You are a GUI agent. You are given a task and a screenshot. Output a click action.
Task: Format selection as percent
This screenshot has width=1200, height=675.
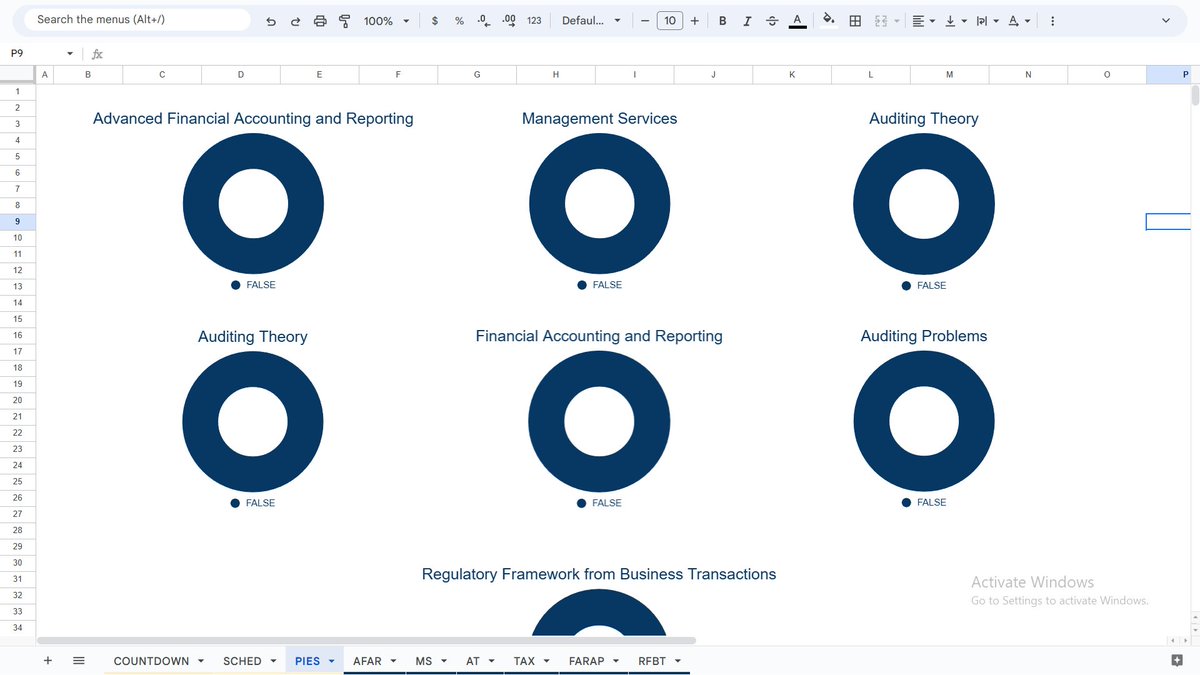point(459,20)
